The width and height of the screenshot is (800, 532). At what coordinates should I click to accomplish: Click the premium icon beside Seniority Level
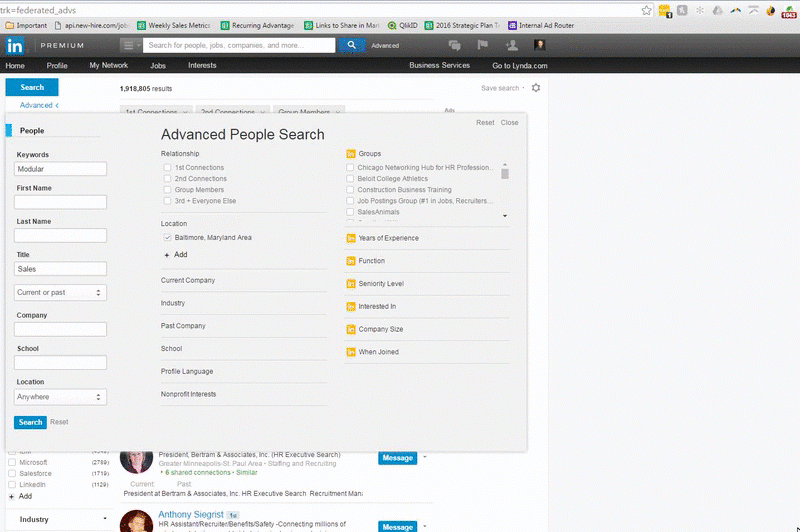351,284
